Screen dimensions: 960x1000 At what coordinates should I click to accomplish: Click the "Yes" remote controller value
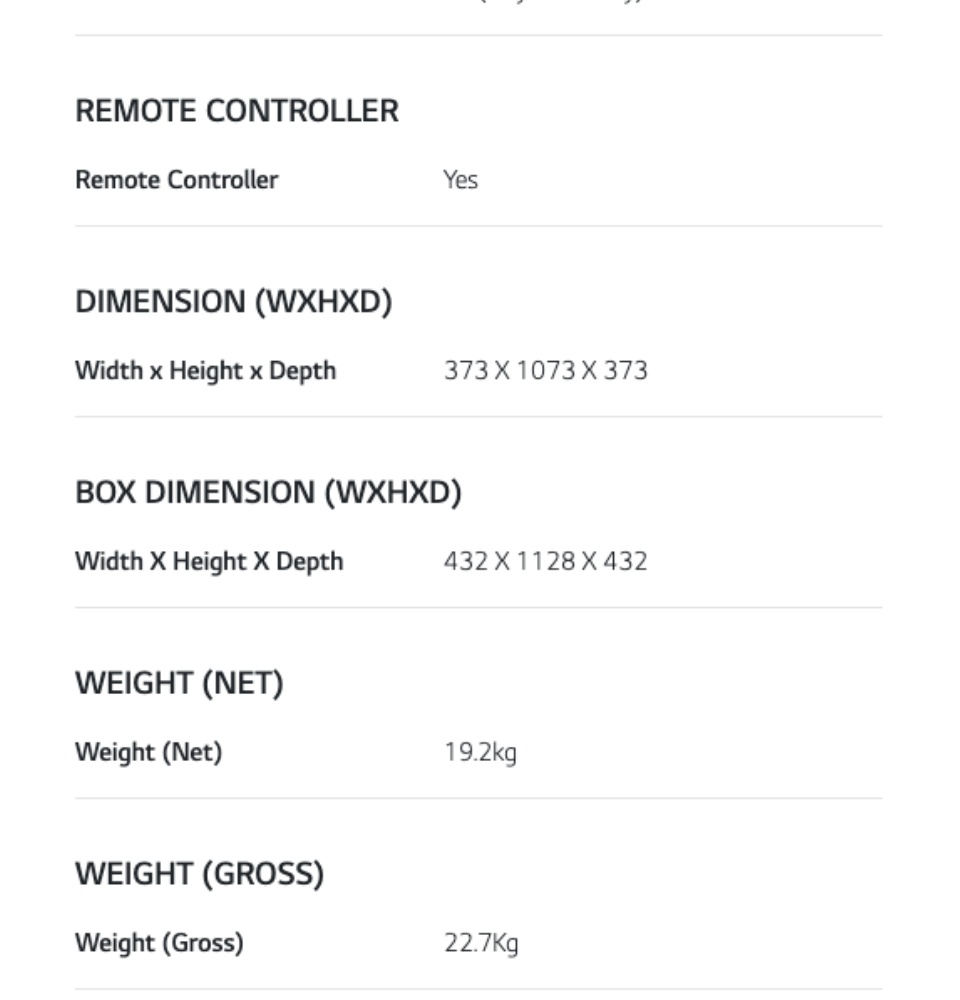(x=460, y=180)
